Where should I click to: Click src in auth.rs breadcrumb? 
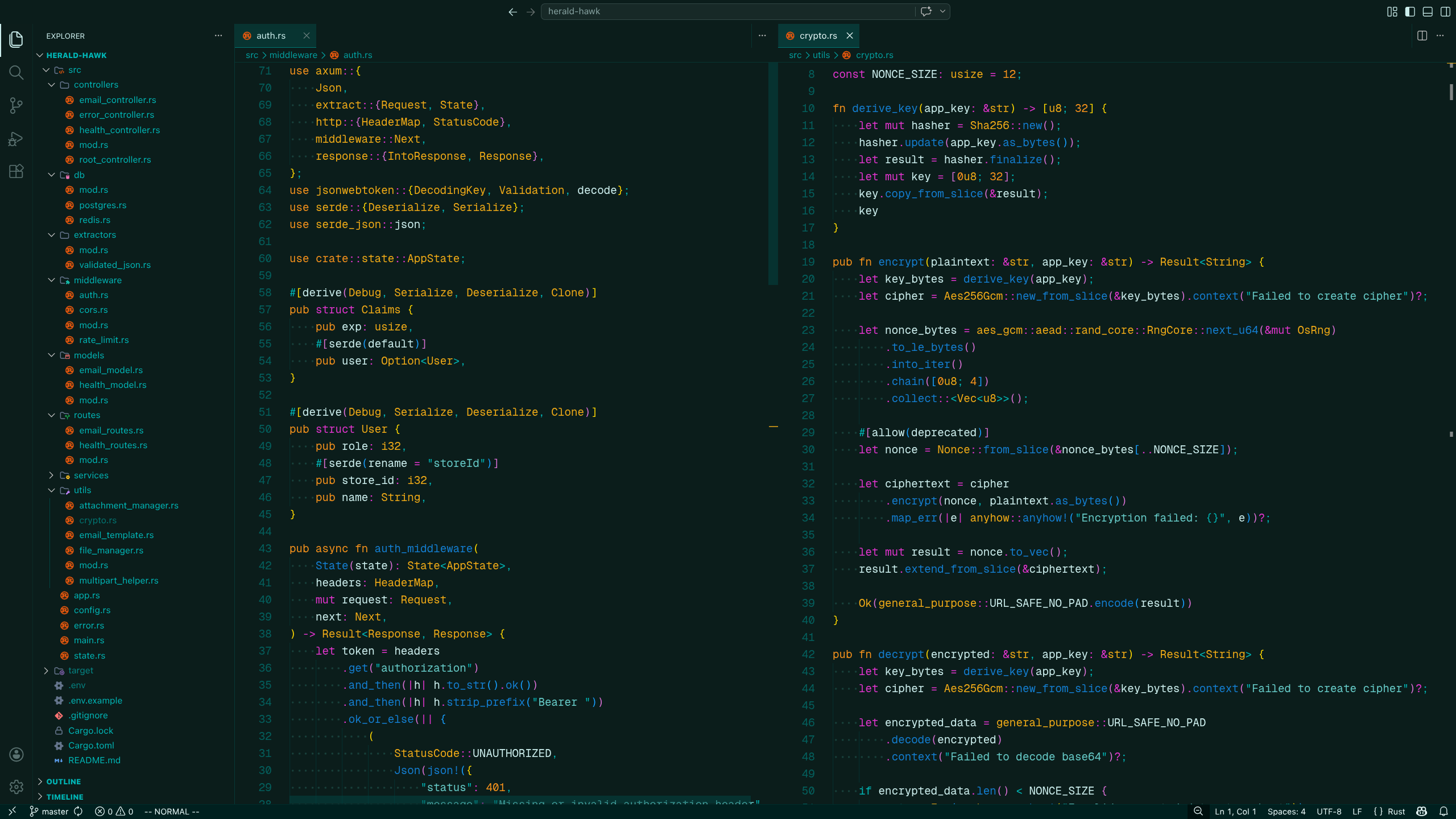tap(251, 55)
